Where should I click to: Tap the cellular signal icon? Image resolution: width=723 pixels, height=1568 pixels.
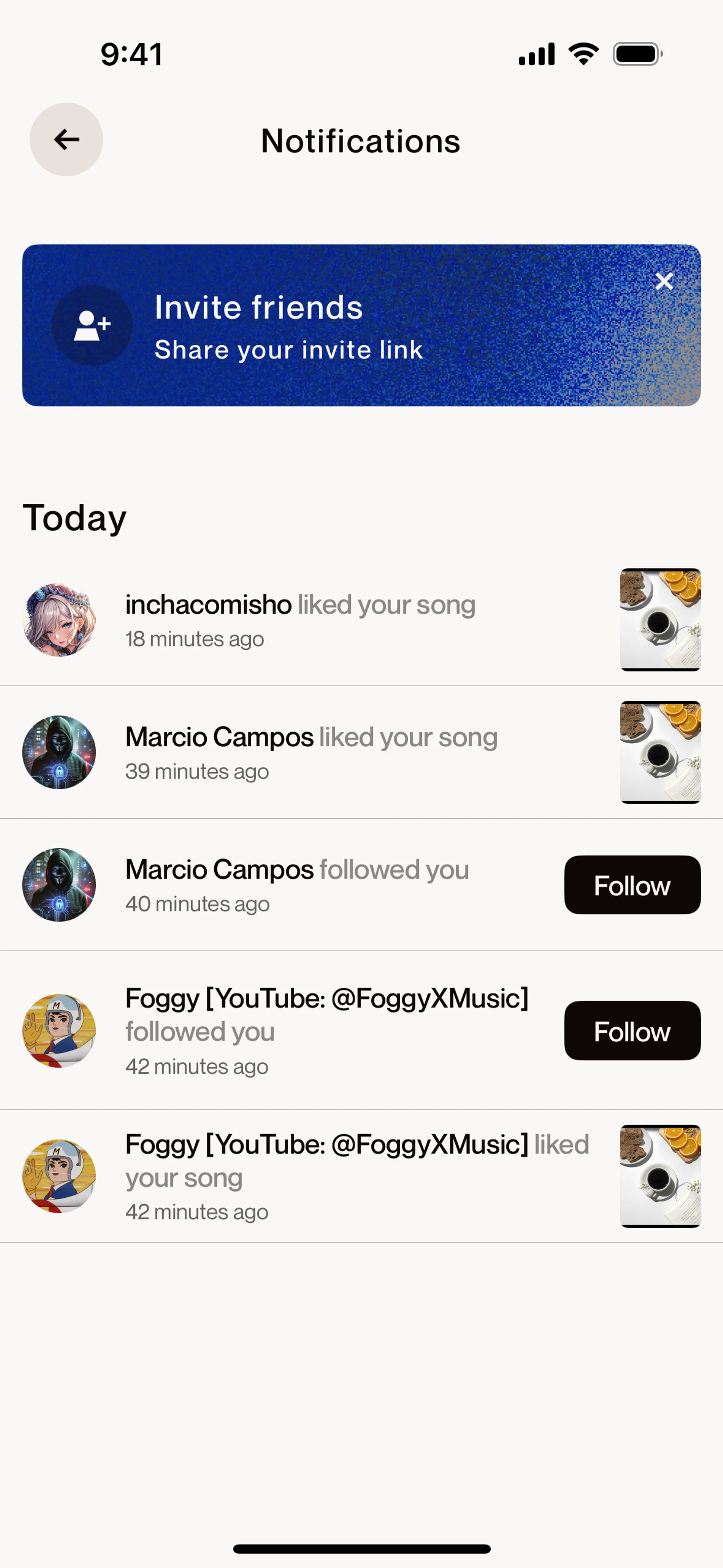click(x=536, y=54)
